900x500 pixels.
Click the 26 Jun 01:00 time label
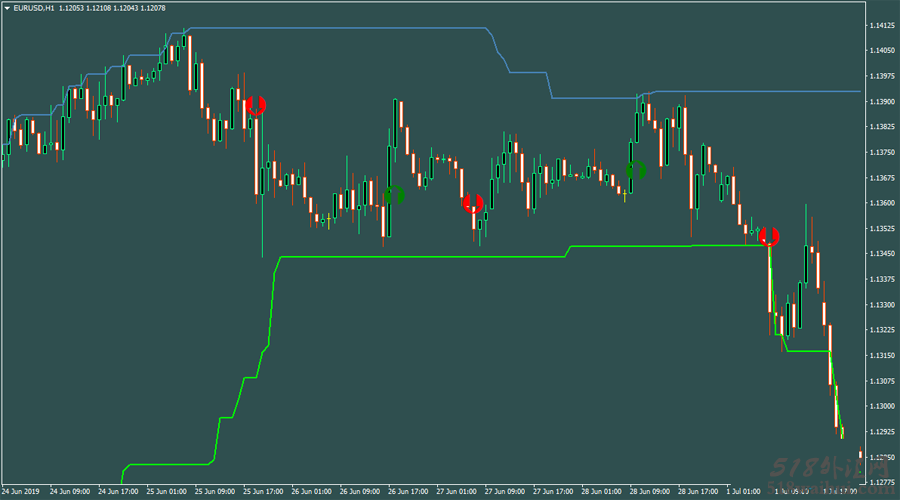coord(311,491)
